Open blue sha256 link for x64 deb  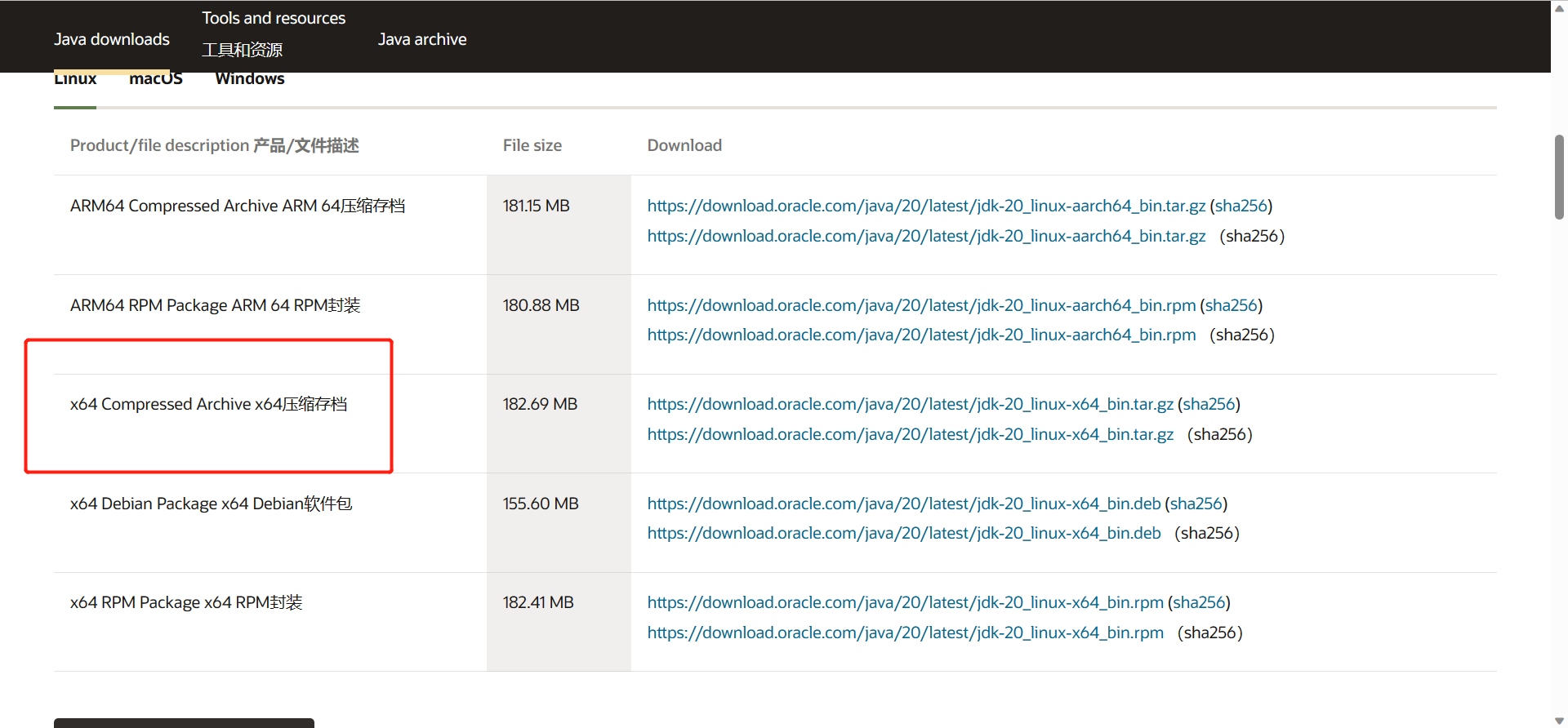coord(1196,504)
